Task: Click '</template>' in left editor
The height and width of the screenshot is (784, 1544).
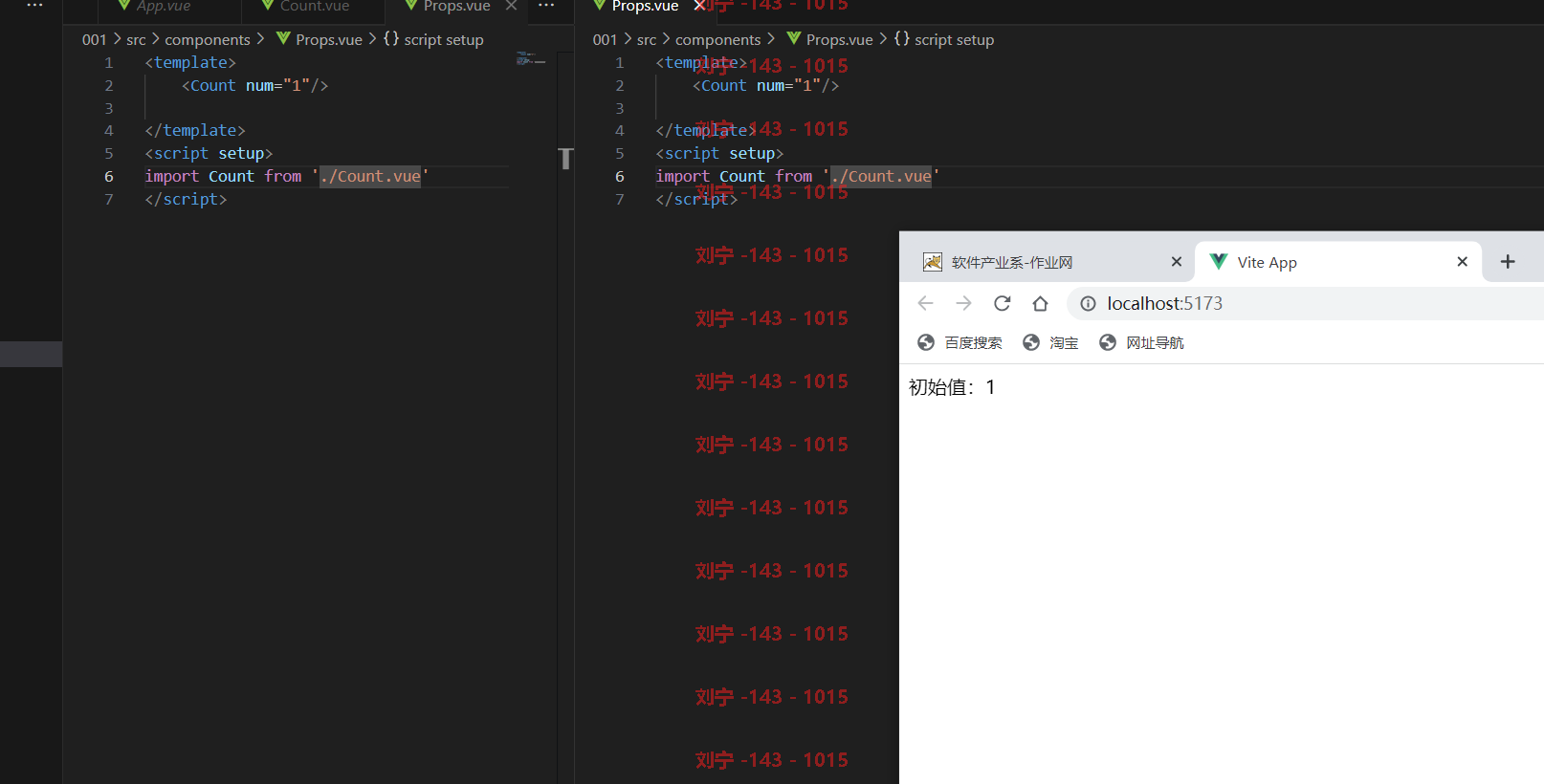Action: [195, 130]
